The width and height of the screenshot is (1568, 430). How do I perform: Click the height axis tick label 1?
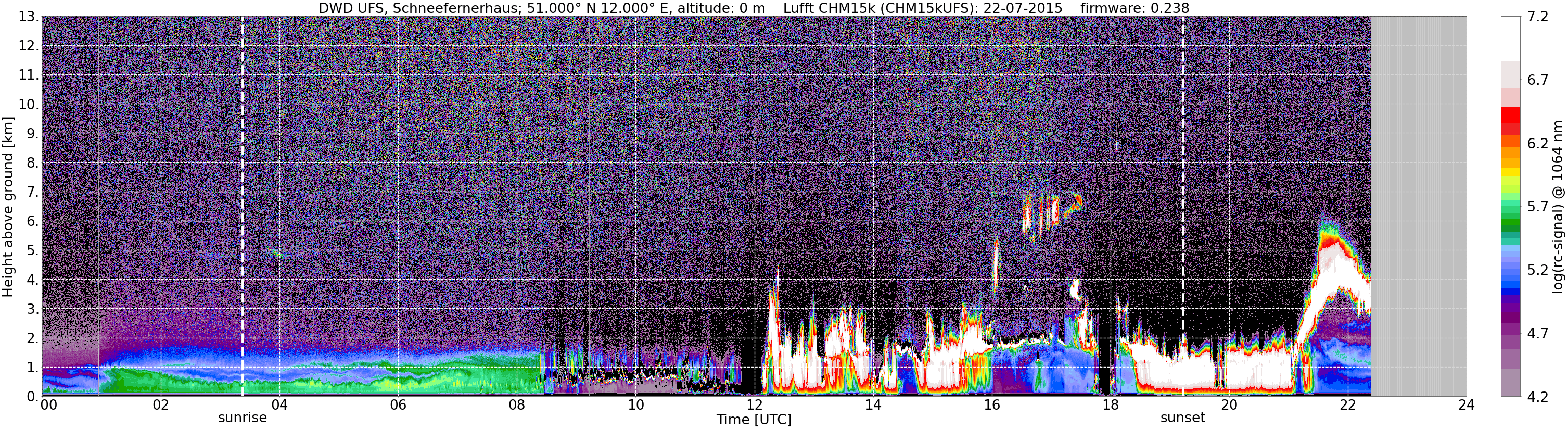(33, 368)
